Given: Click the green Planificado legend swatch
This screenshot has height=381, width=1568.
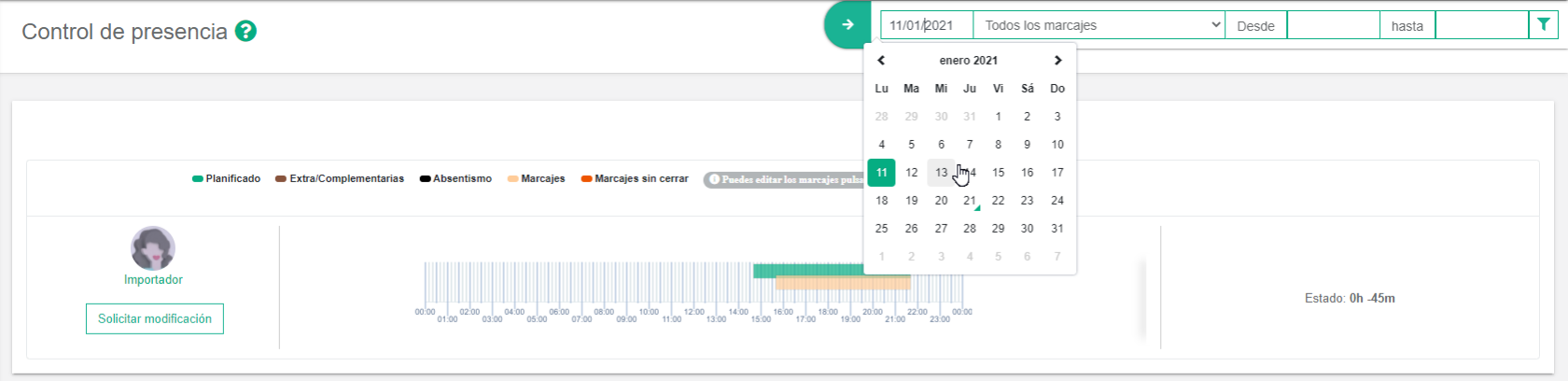Looking at the screenshot, I should (198, 179).
